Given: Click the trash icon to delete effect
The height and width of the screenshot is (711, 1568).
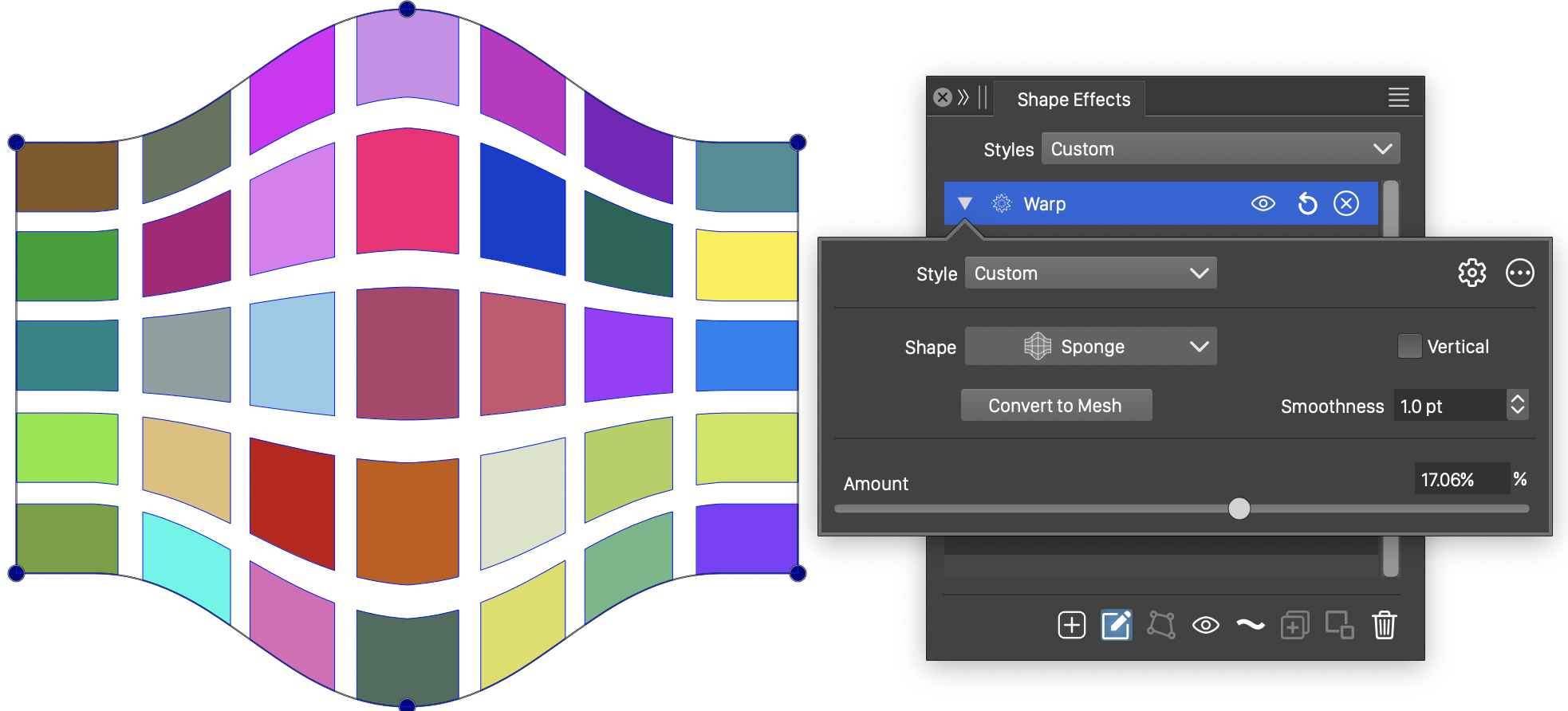Looking at the screenshot, I should click(x=1384, y=625).
